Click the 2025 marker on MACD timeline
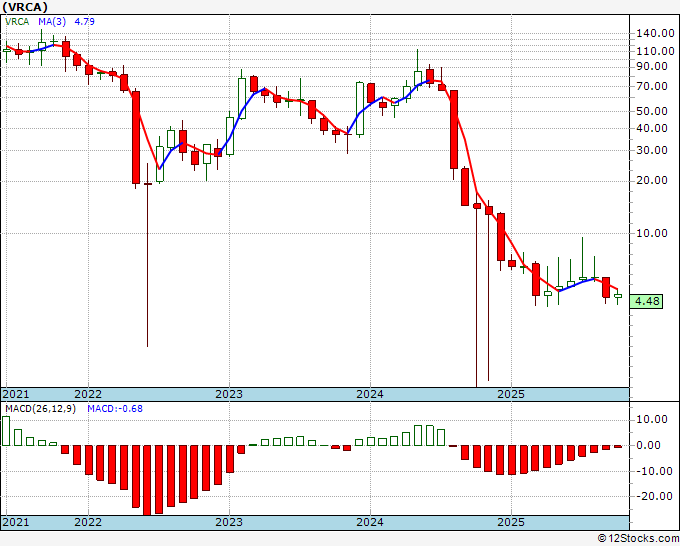The image size is (680, 546). tap(511, 522)
